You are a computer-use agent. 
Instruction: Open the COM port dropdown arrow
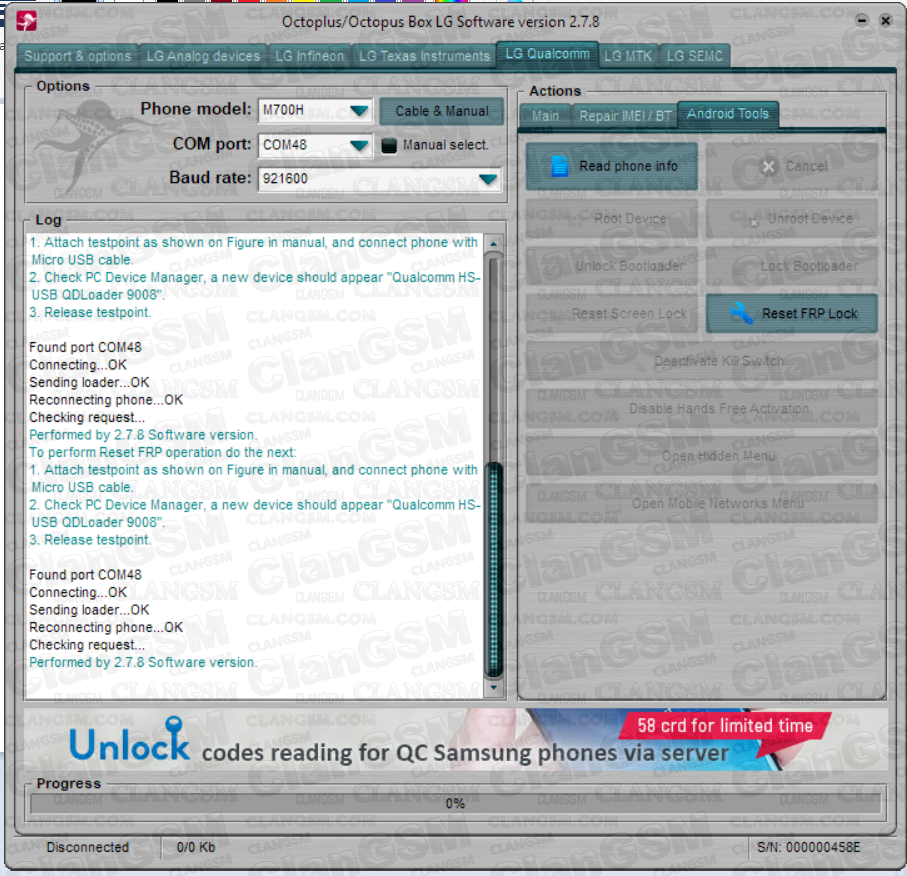[359, 145]
